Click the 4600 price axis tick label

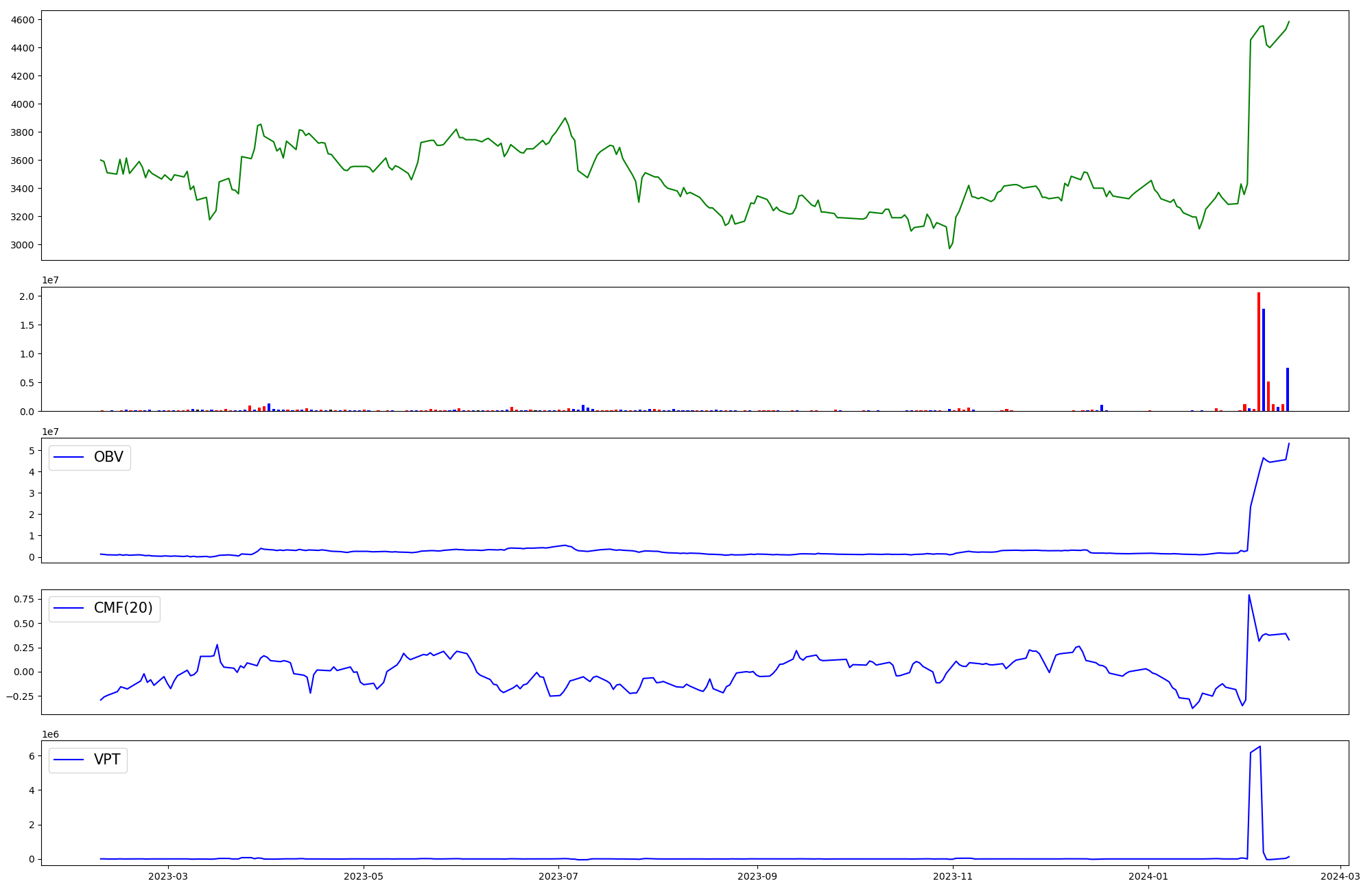(x=22, y=20)
